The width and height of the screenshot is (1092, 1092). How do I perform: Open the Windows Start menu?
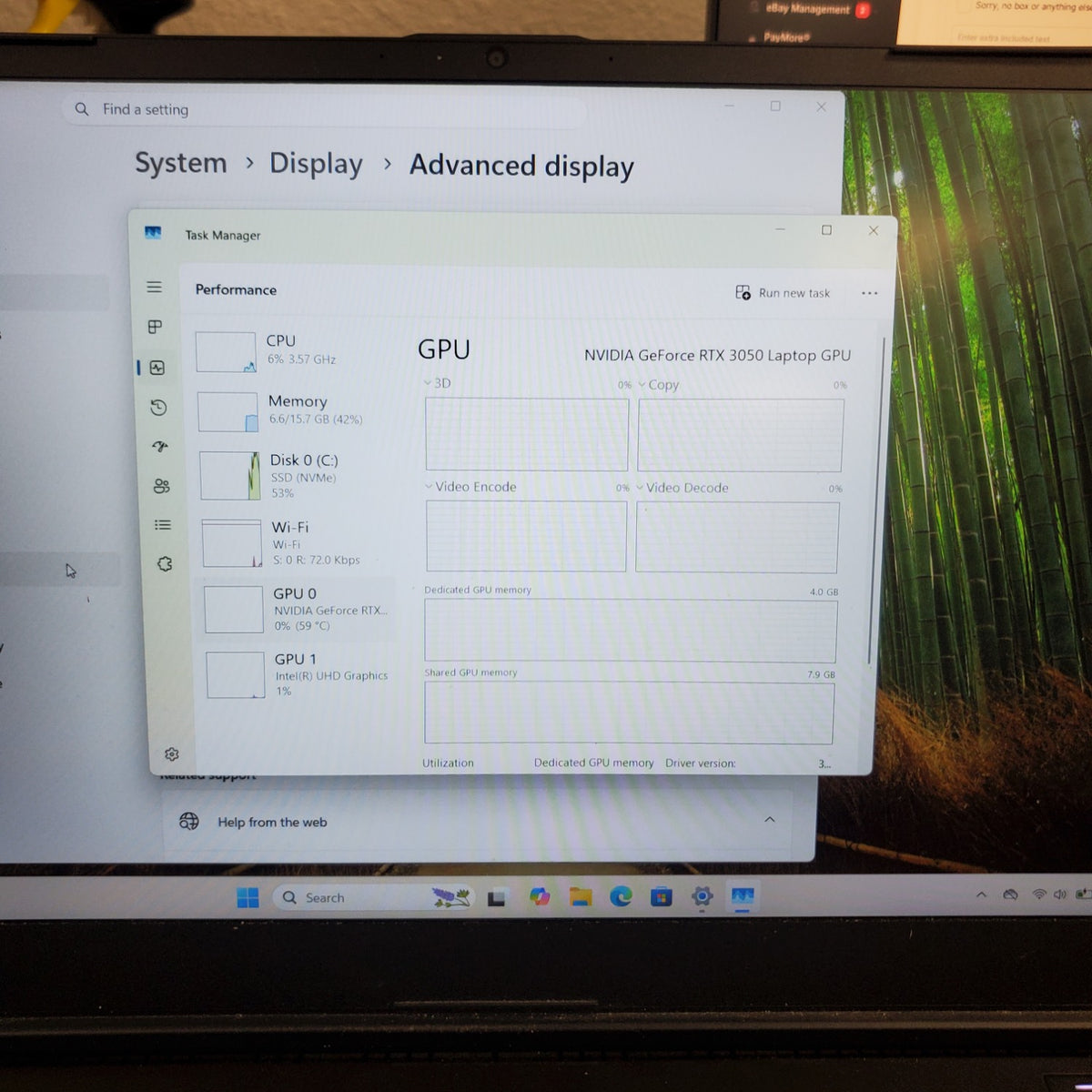pyautogui.click(x=248, y=897)
